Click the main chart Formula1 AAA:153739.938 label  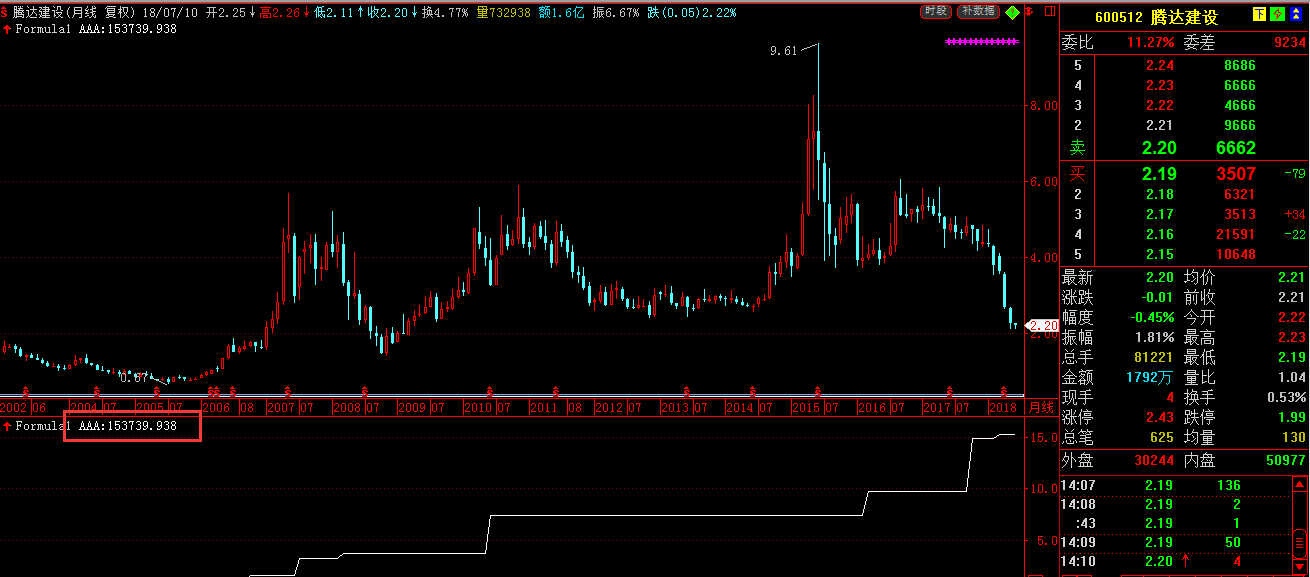(96, 29)
